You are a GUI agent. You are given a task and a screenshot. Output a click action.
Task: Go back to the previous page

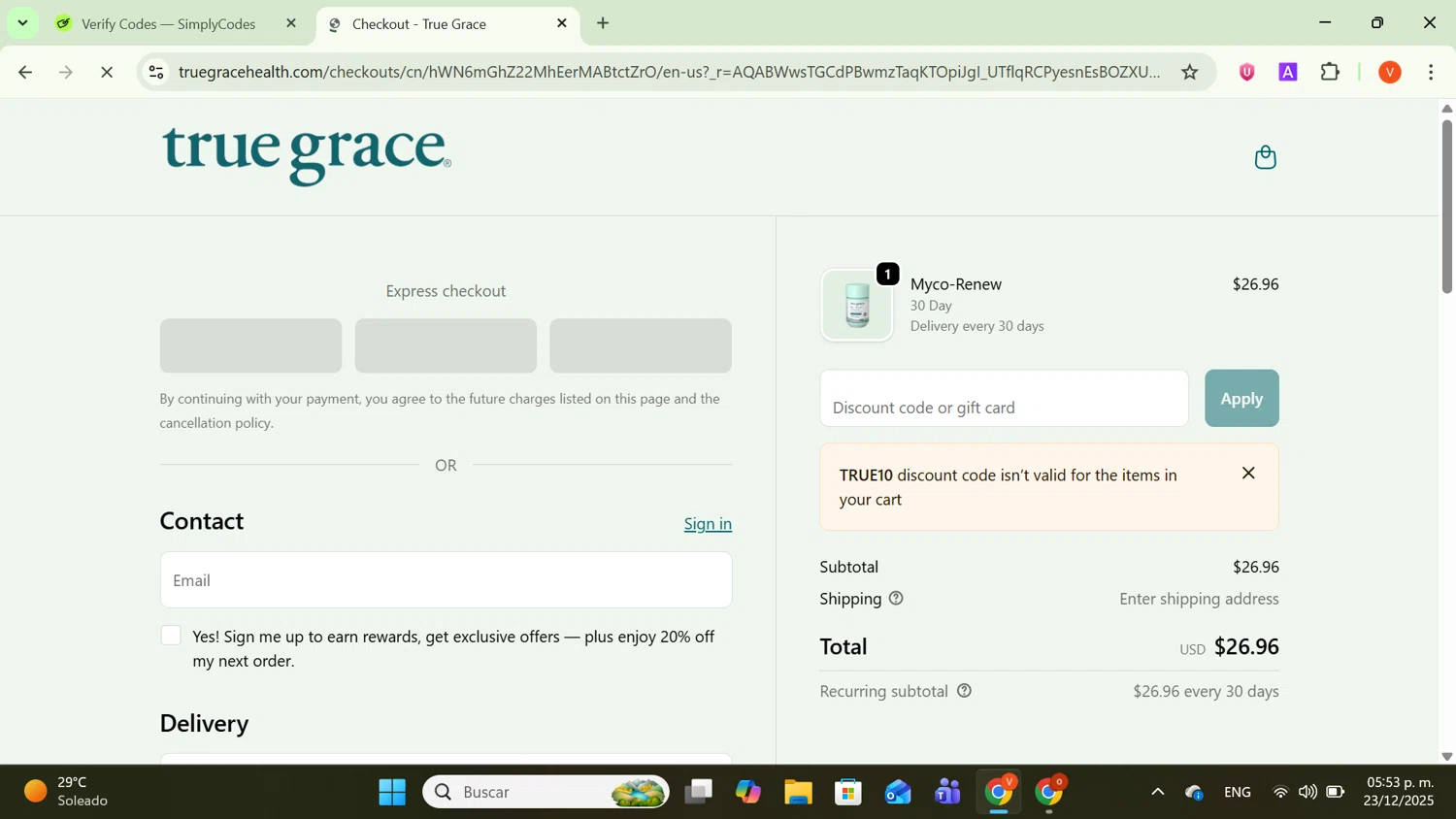pos(25,72)
